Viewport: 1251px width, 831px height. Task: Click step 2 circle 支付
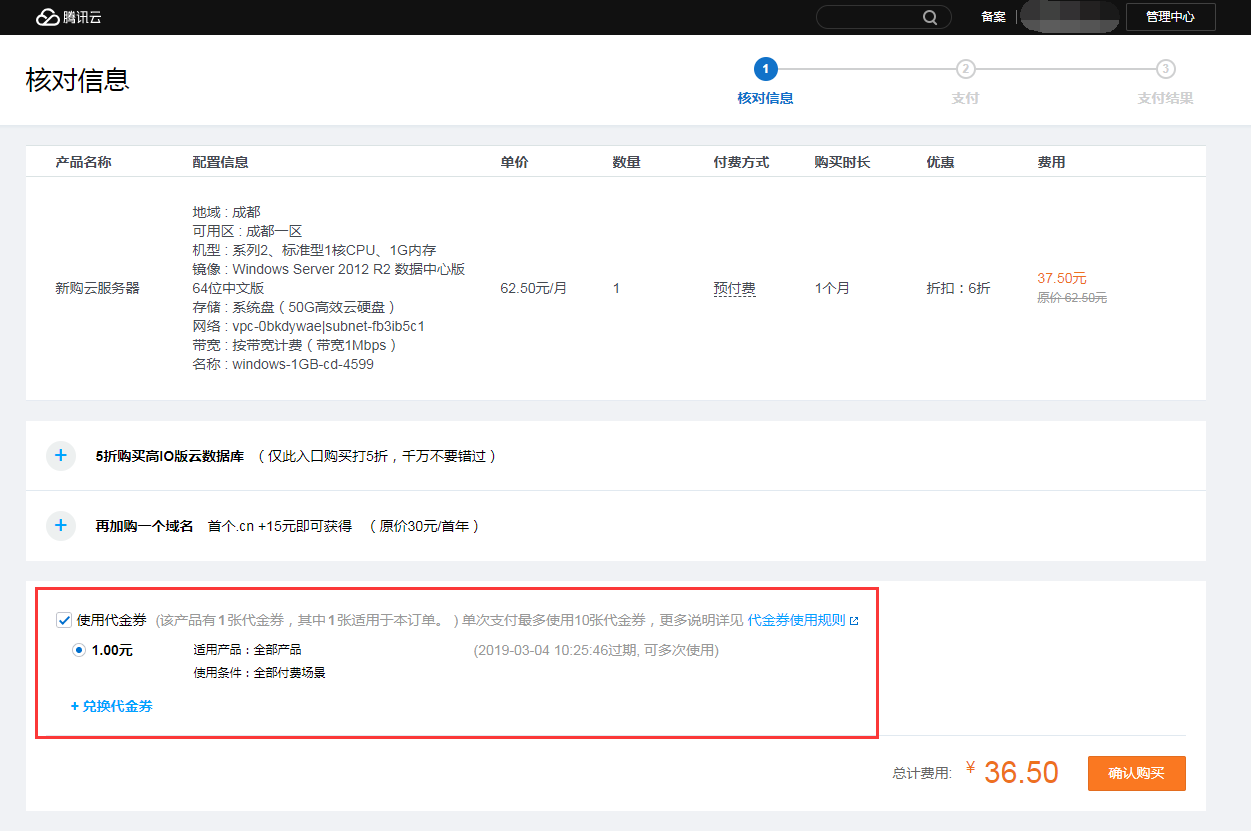[965, 69]
